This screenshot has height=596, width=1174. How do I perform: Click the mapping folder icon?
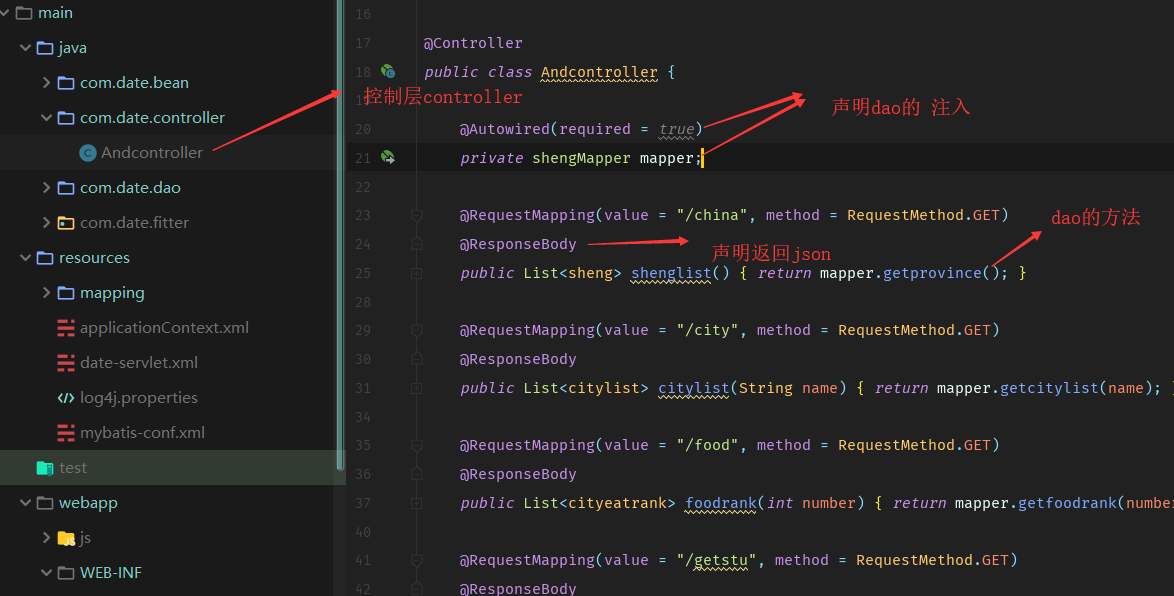66,293
